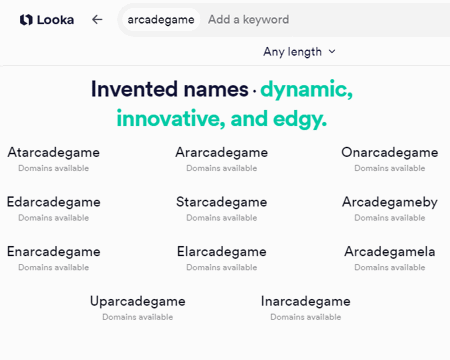Click the Invented names heading

point(170,89)
